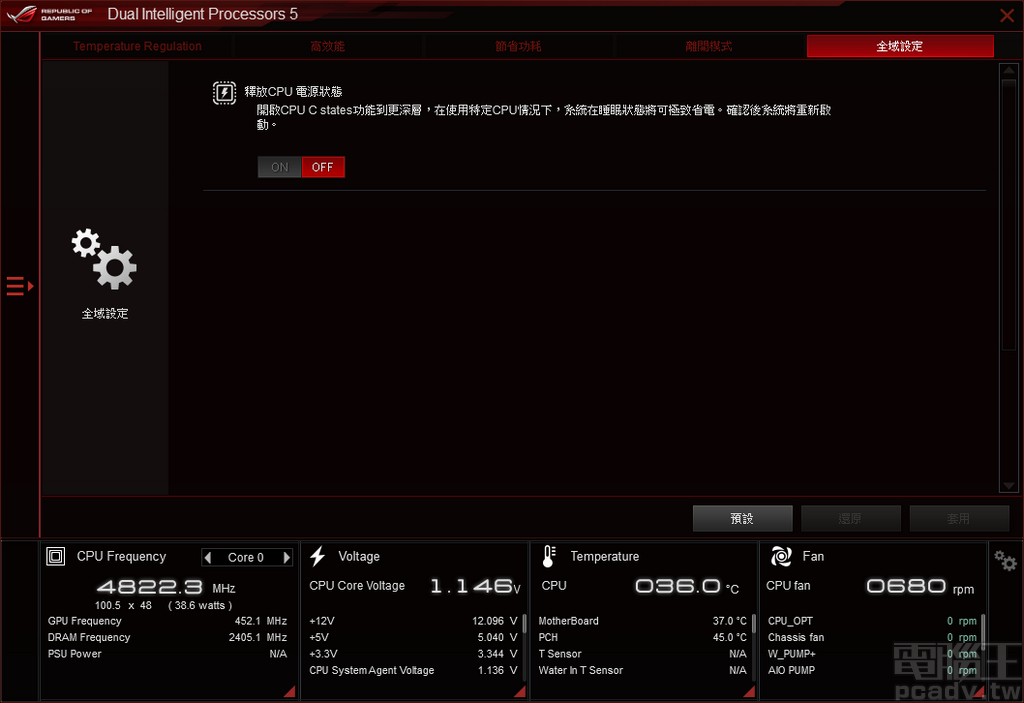Click the Temperature thermometer icon
Image resolution: width=1024 pixels, height=703 pixels.
[x=549, y=556]
